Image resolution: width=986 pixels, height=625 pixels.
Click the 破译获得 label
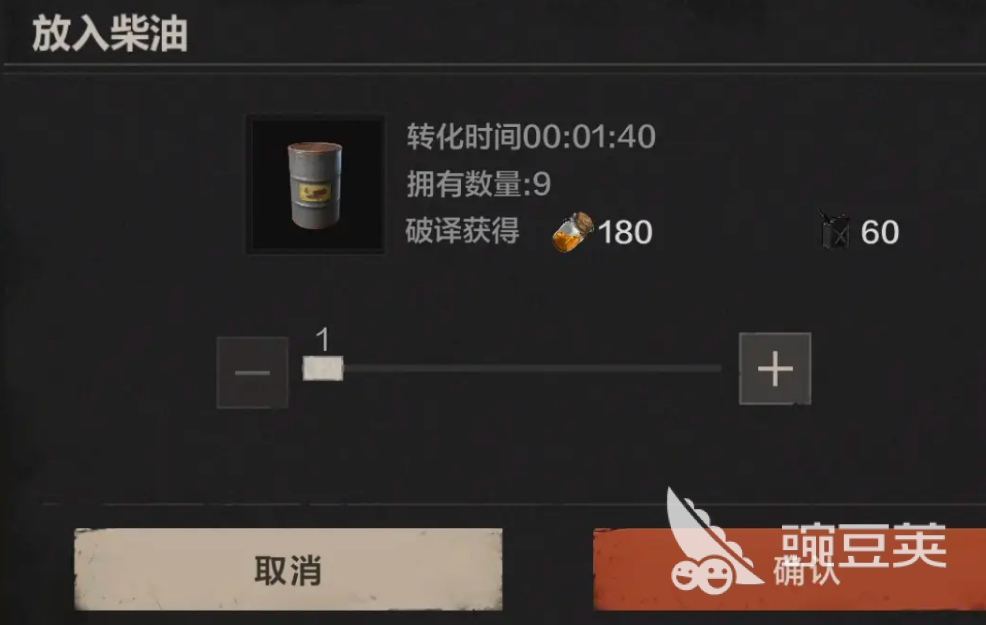pos(462,231)
